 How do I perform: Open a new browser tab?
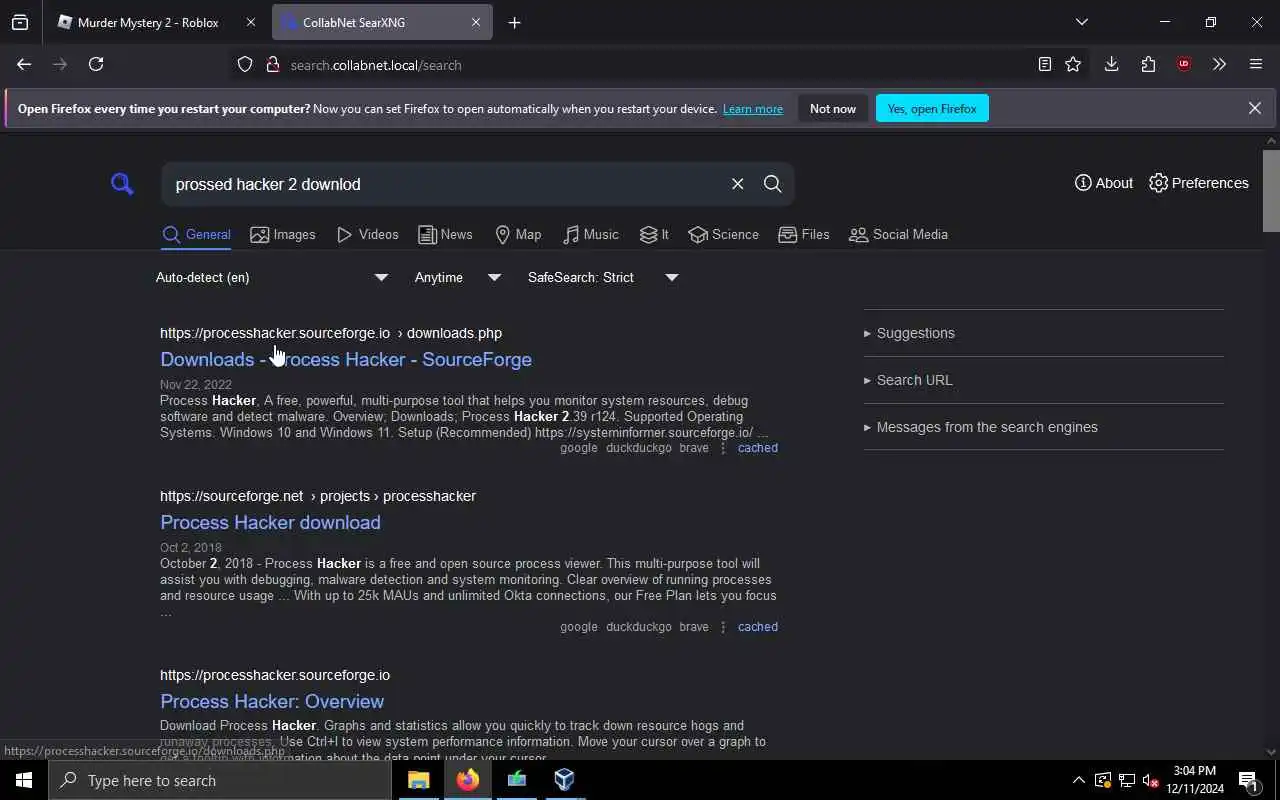coord(514,22)
